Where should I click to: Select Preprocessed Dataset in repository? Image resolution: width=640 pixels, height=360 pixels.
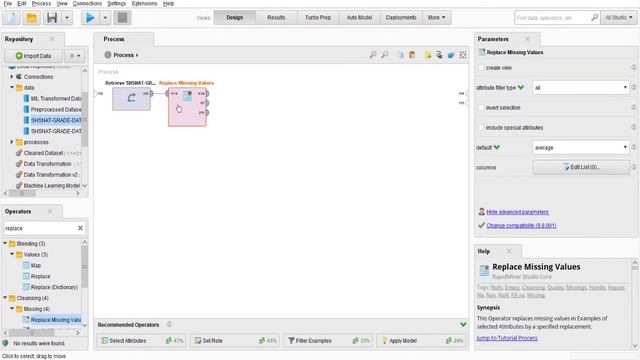56,109
